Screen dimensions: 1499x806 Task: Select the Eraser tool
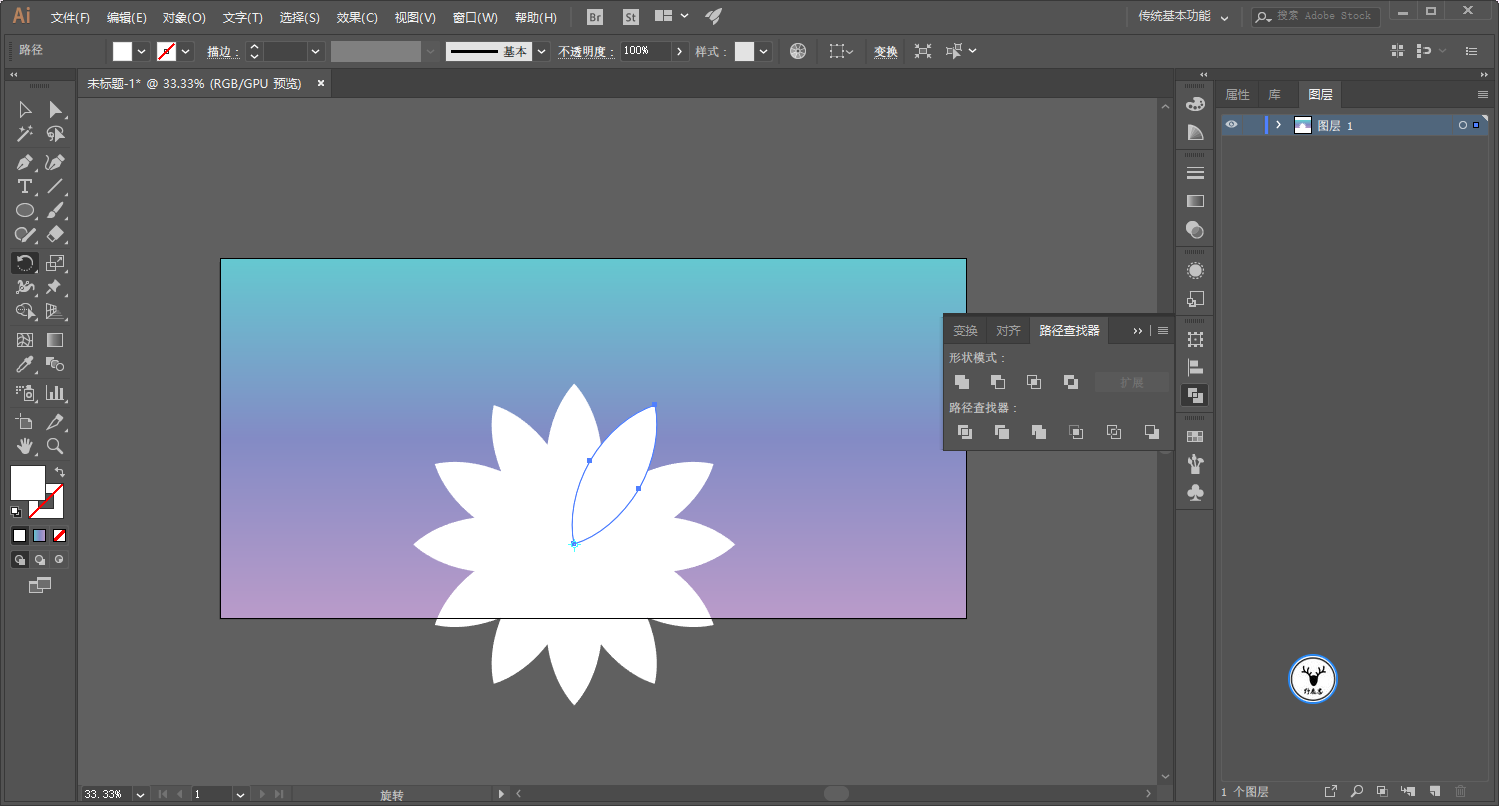click(x=55, y=234)
